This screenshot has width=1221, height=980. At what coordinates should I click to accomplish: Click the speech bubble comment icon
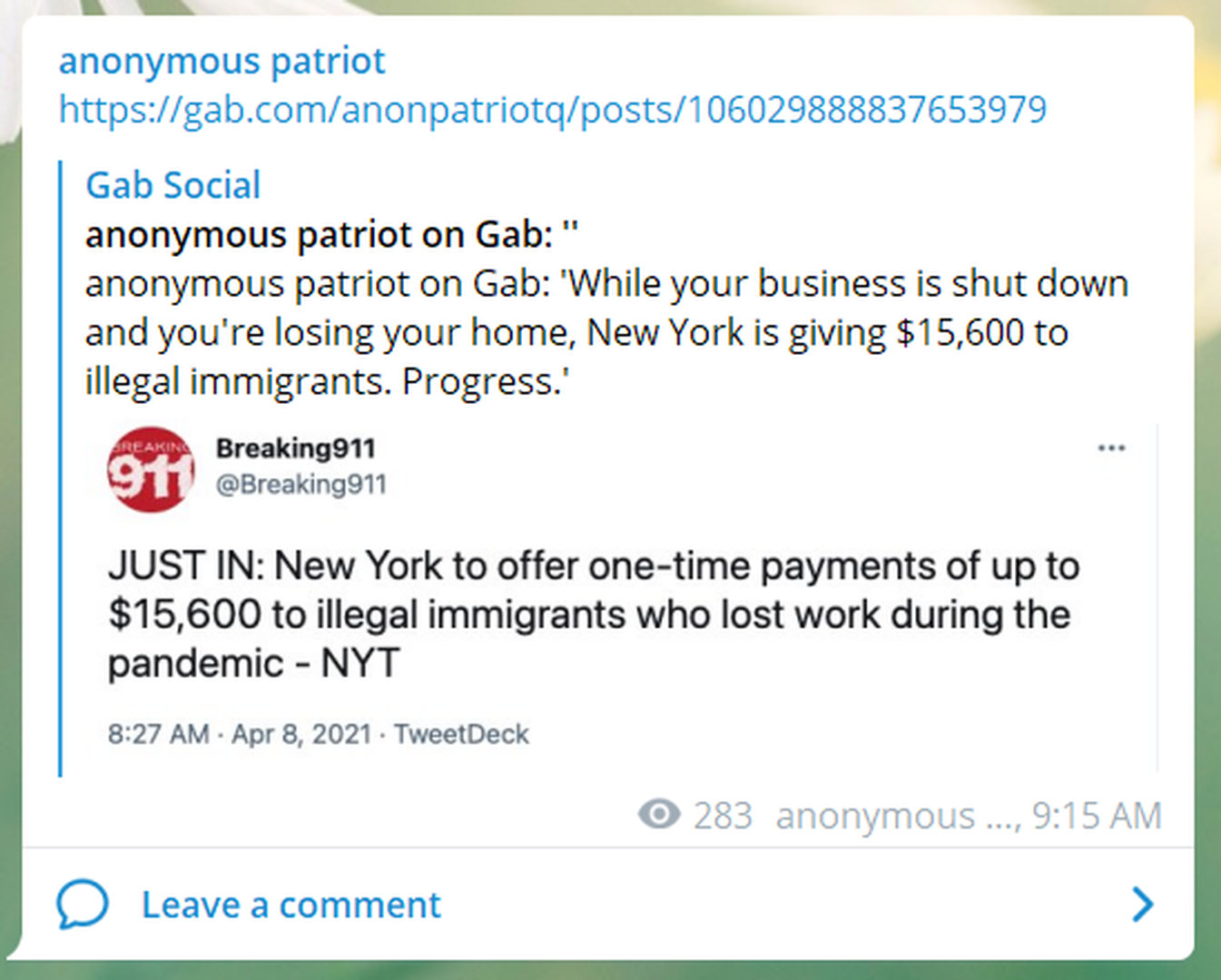83,904
